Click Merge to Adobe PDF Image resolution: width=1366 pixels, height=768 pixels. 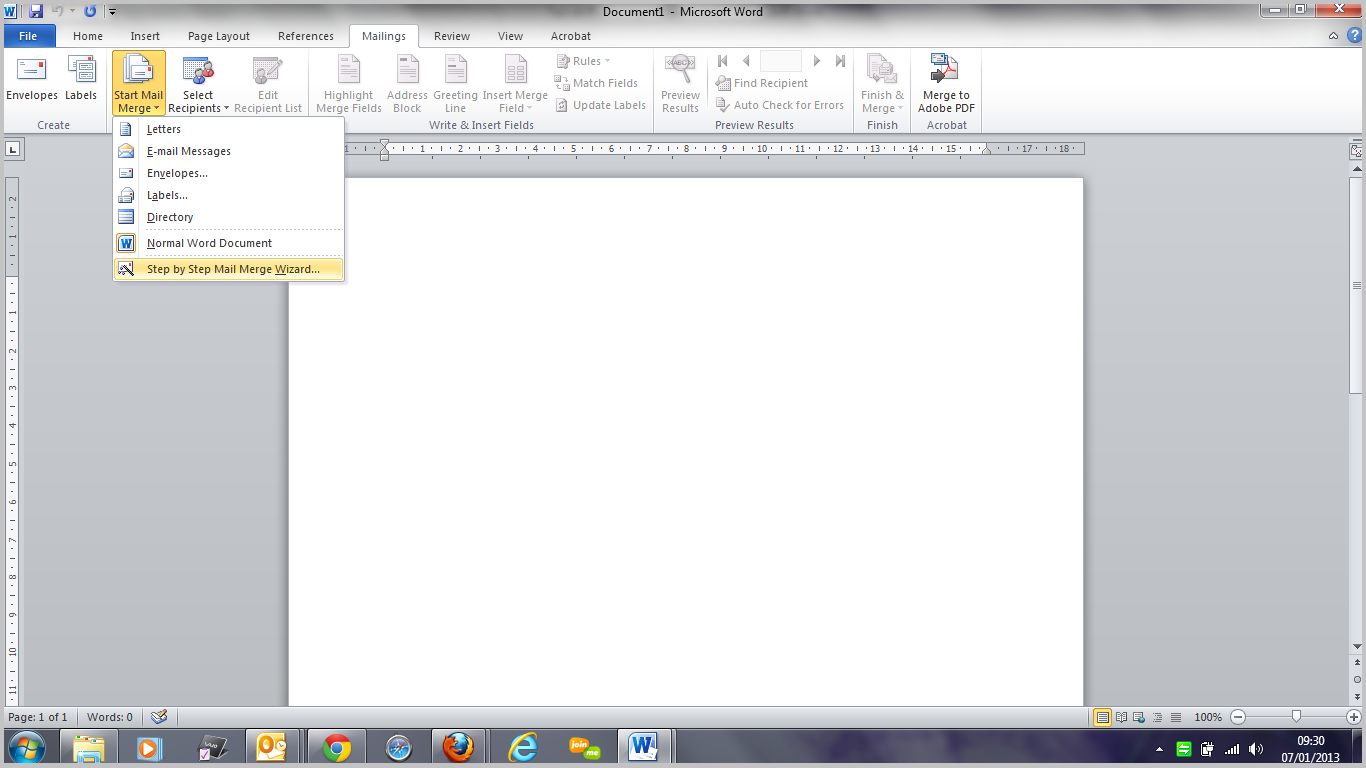pos(946,83)
